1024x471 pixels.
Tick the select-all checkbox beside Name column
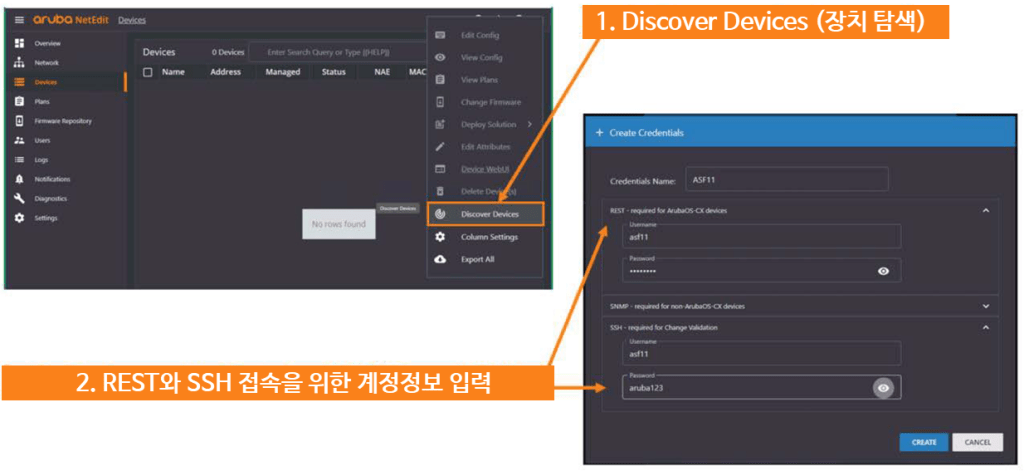tap(148, 72)
